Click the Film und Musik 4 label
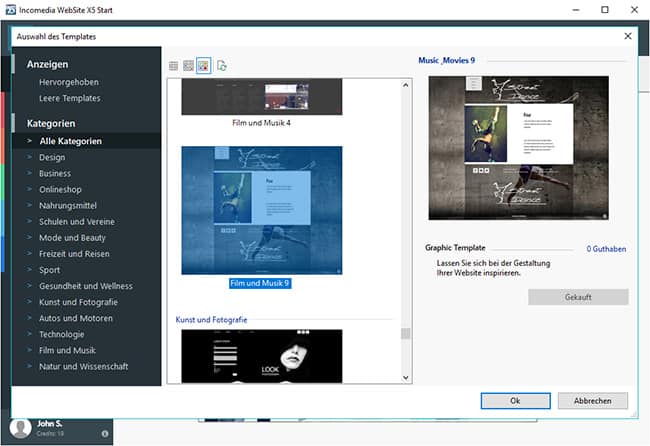This screenshot has width=650, height=446. click(261, 123)
